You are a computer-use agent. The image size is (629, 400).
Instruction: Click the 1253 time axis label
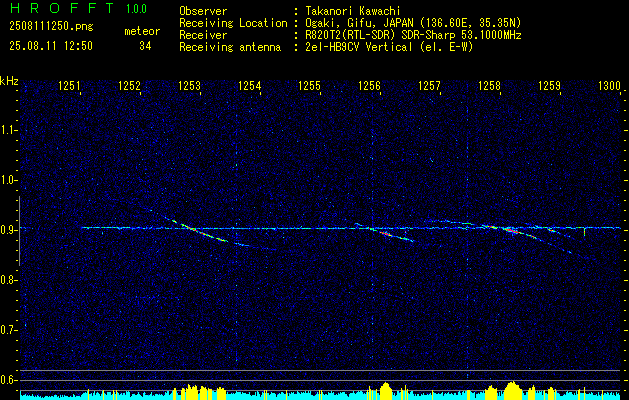point(189,86)
